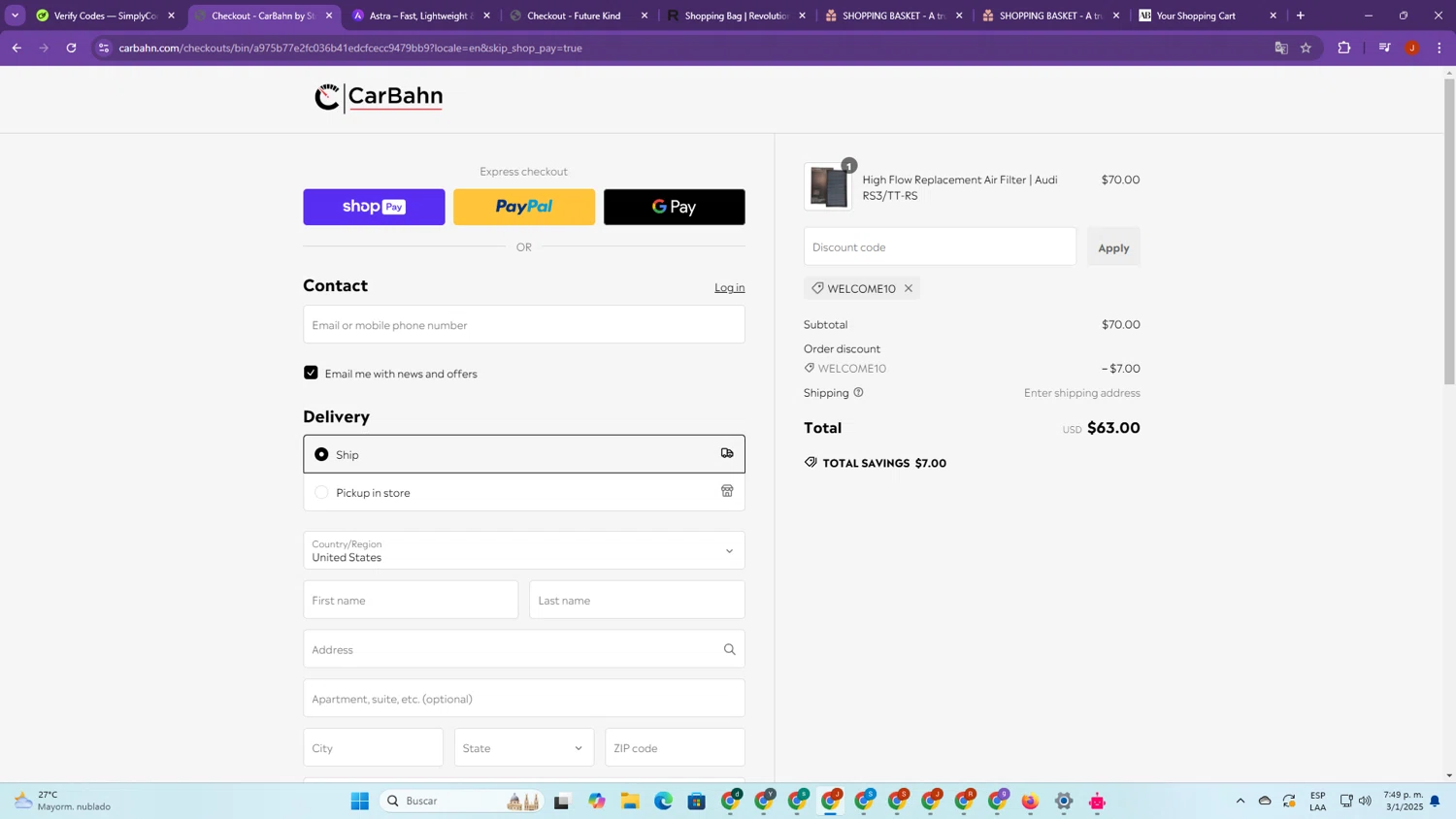This screenshot has width=1456, height=819.
Task: Open the Country/Region dropdown
Action: (x=524, y=550)
